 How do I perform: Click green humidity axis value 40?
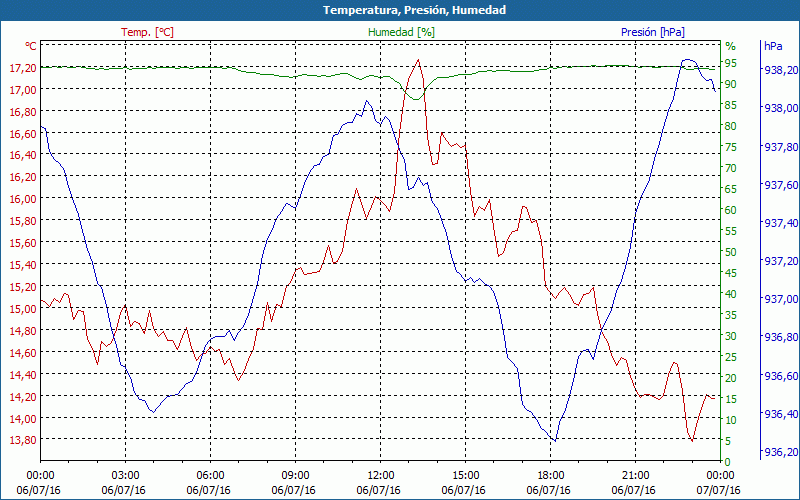pyautogui.click(x=731, y=294)
